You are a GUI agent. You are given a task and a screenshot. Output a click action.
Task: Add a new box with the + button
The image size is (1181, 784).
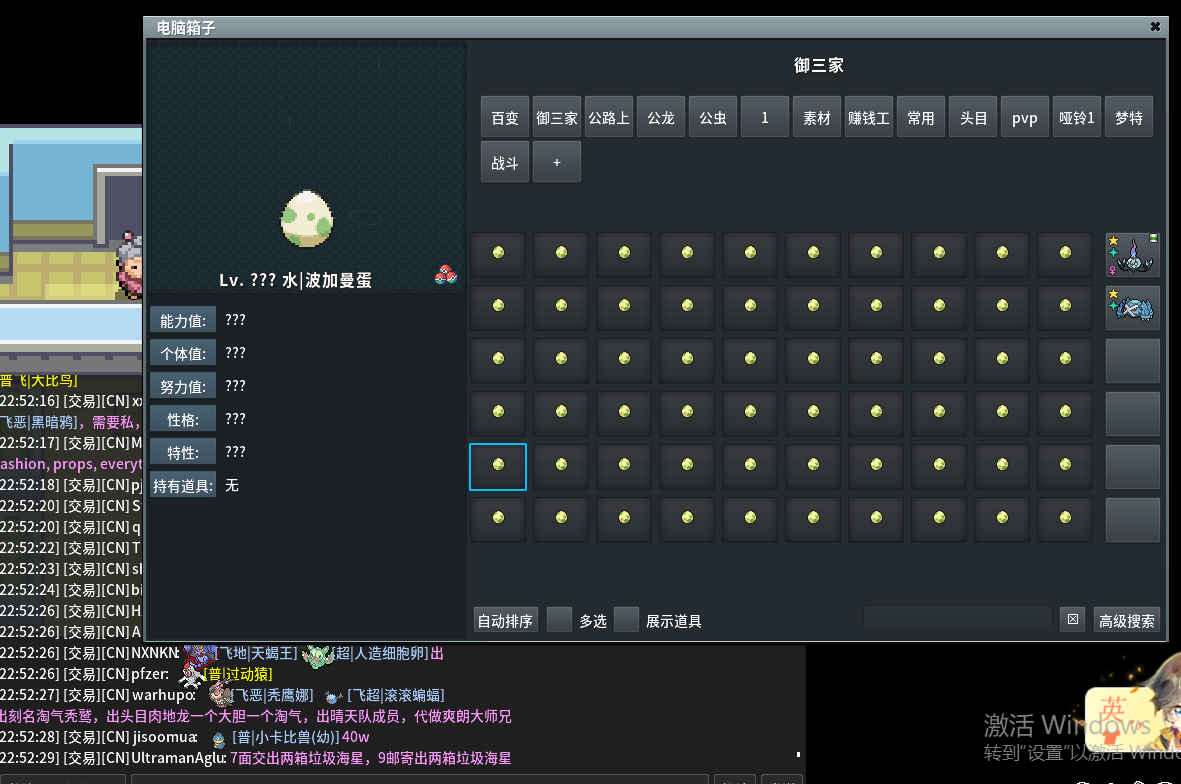click(557, 162)
